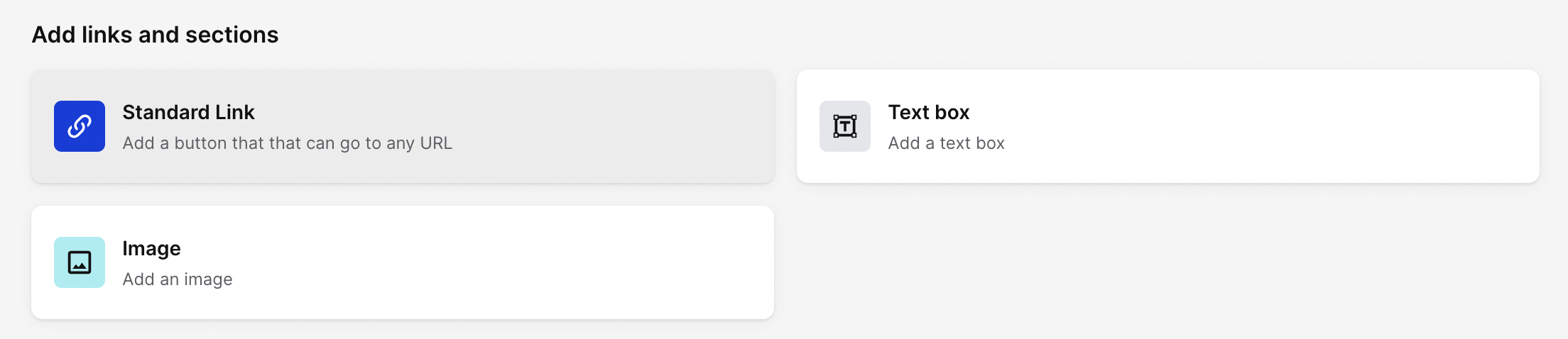
Task: Click blank space inside the Text box card
Action: coord(1278,126)
